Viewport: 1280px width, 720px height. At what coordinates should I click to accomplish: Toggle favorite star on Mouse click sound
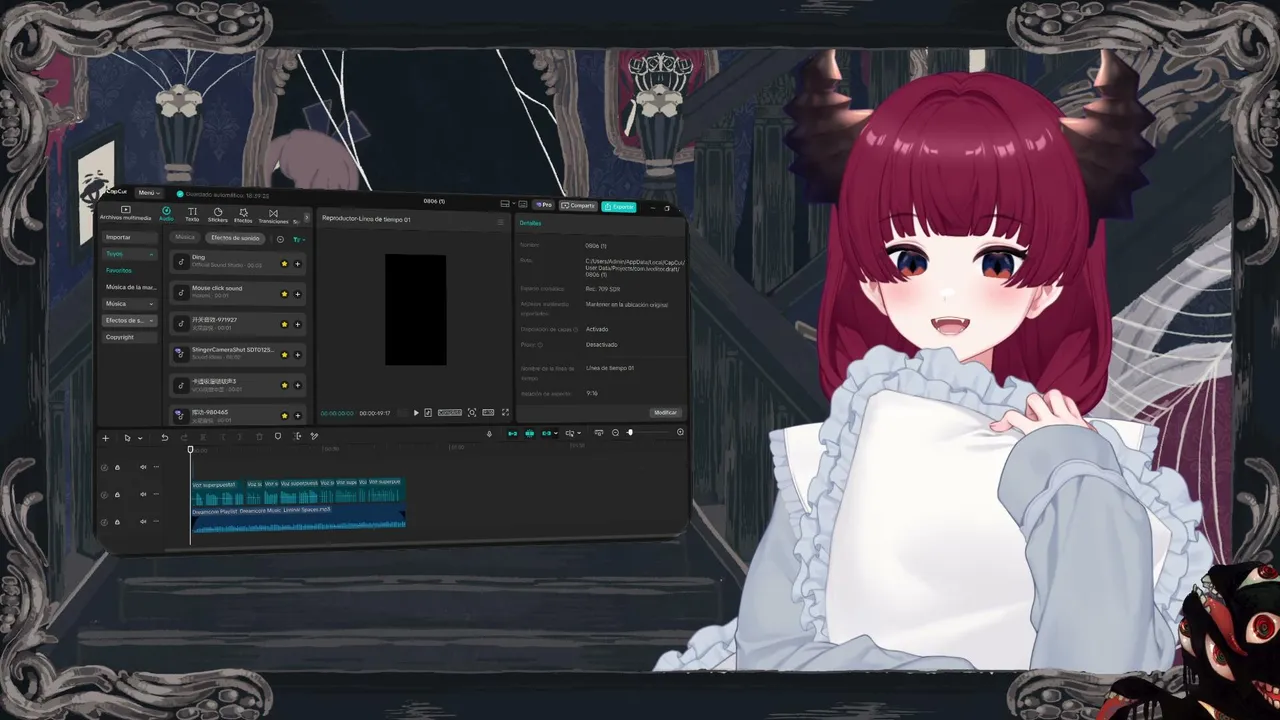pyautogui.click(x=284, y=294)
